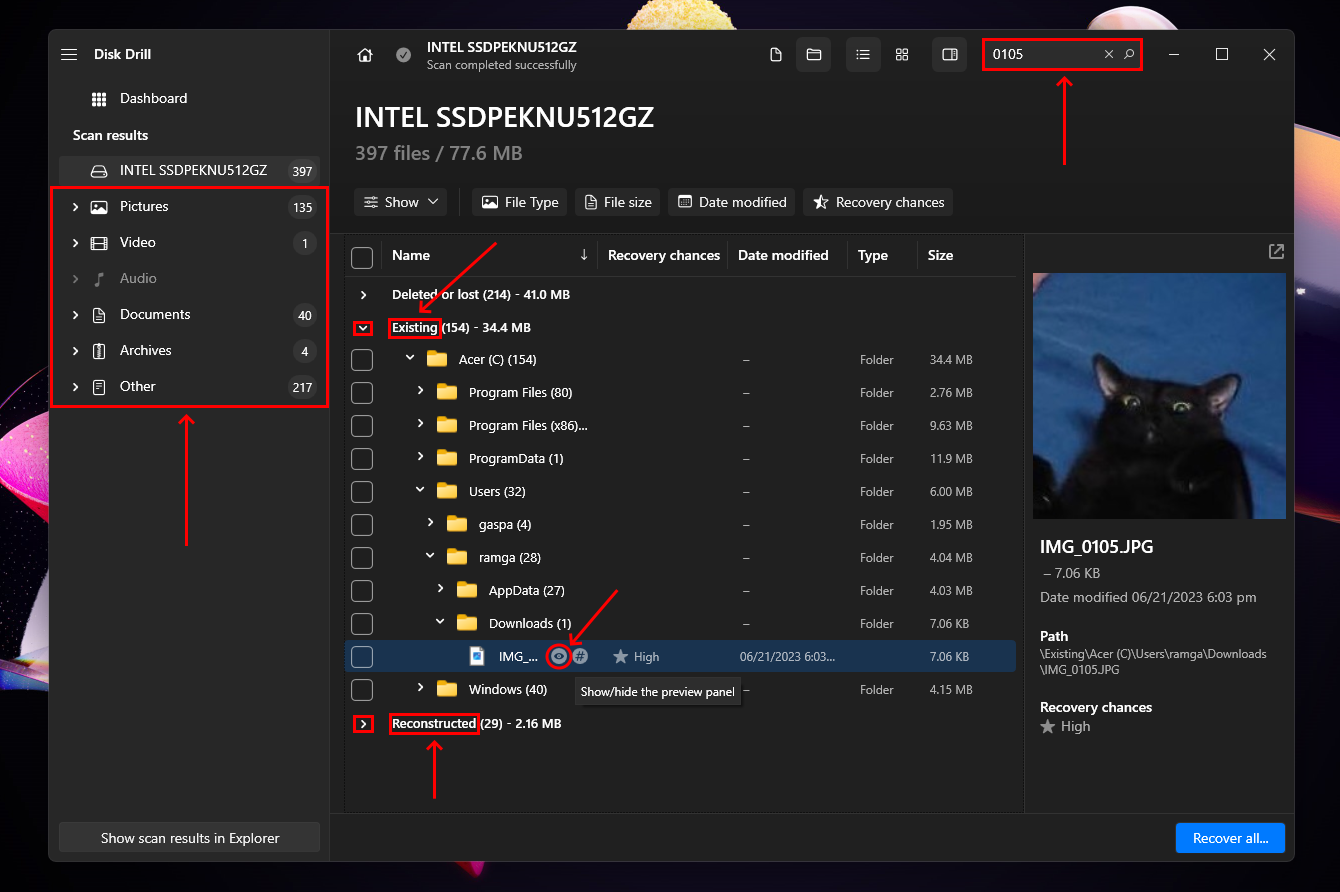Collapse the Downloads (1) folder
1340x892 pixels.
[440, 622]
